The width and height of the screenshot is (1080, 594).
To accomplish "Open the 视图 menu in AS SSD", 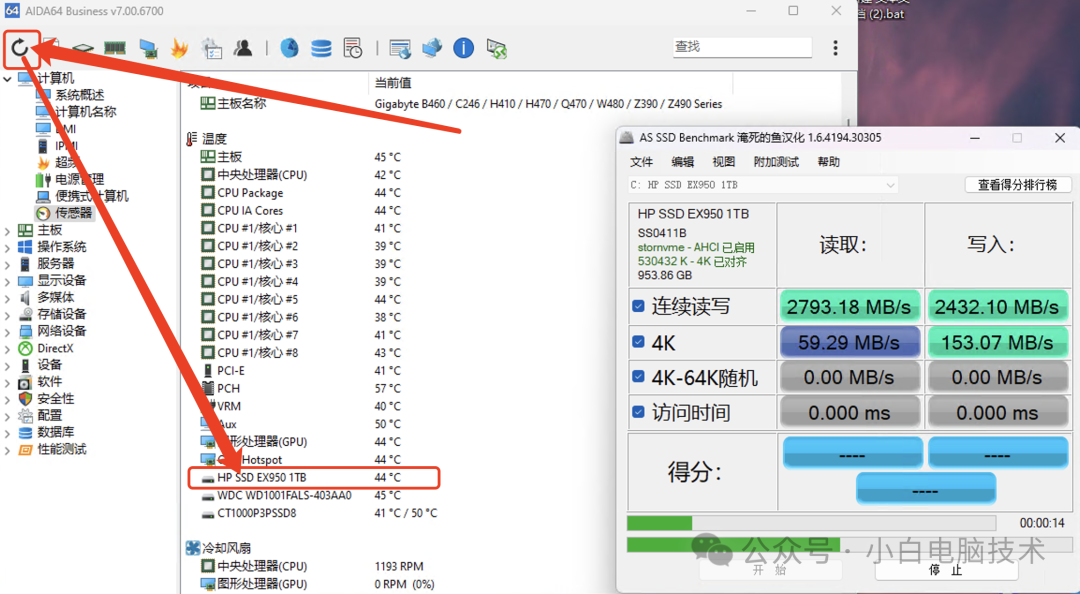I will click(x=724, y=162).
